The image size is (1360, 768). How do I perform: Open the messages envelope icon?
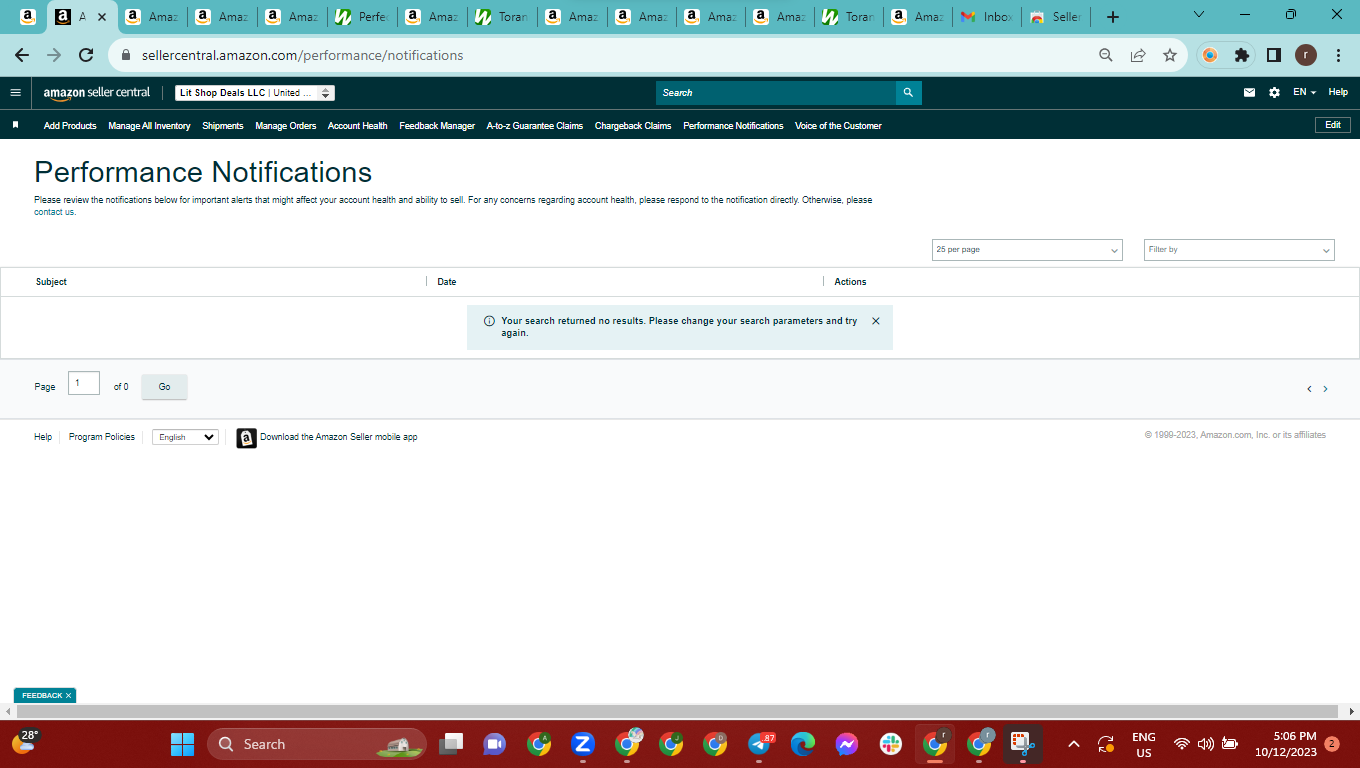pos(1249,92)
